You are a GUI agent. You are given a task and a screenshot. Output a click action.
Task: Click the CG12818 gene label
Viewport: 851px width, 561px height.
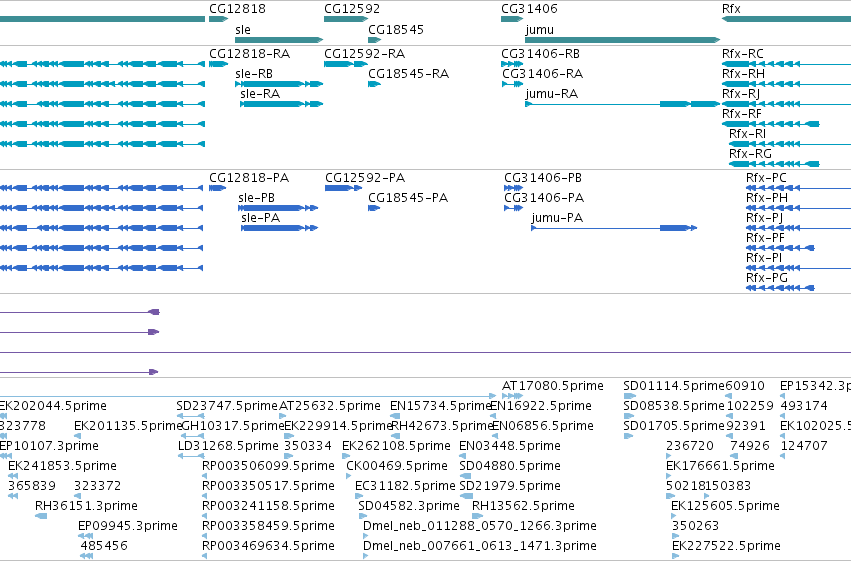coord(237,9)
